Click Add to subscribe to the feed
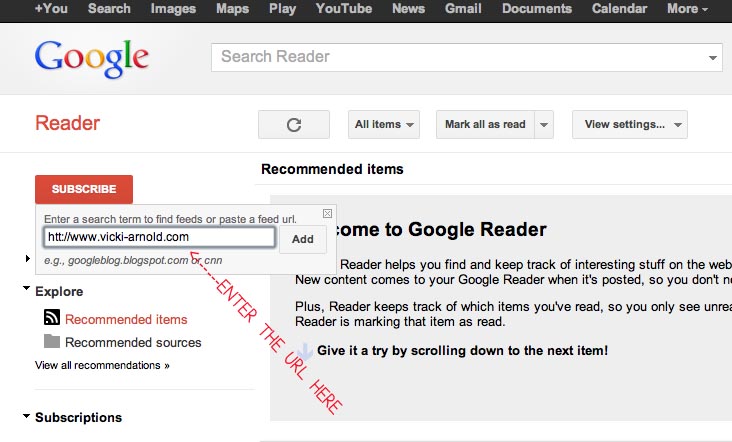The image size is (732, 442). [x=302, y=239]
